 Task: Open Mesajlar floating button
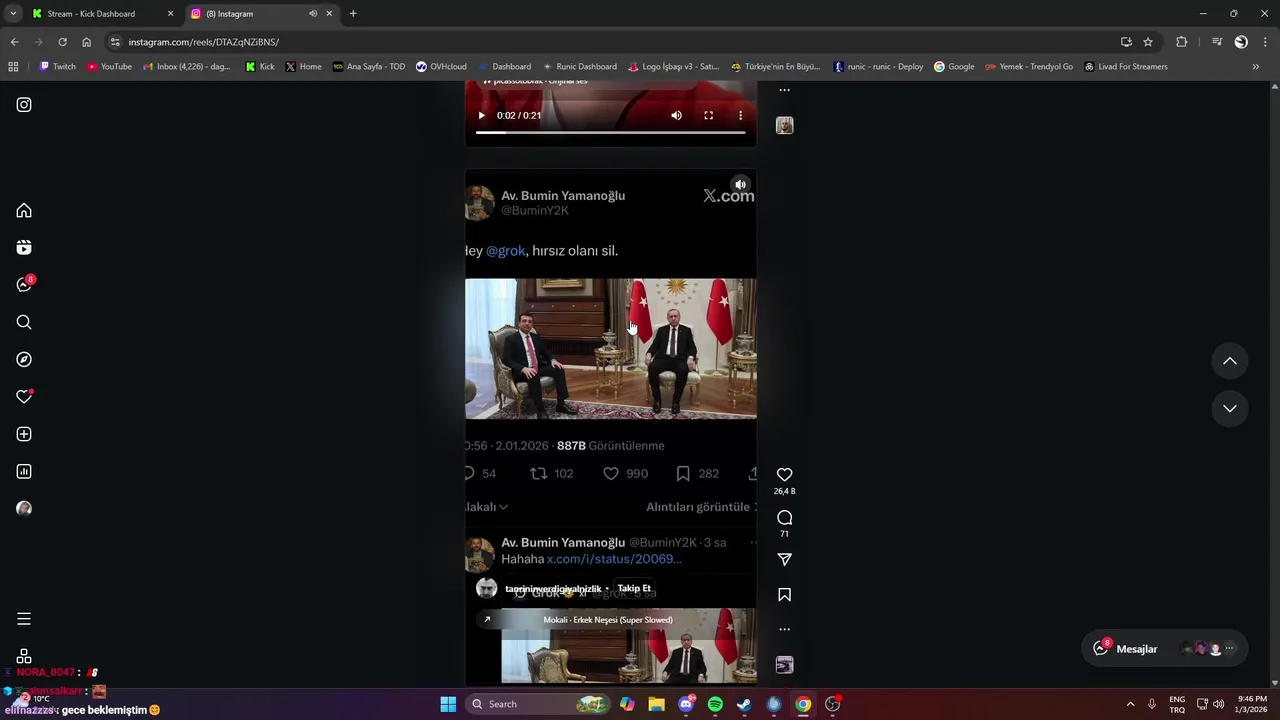point(1164,649)
